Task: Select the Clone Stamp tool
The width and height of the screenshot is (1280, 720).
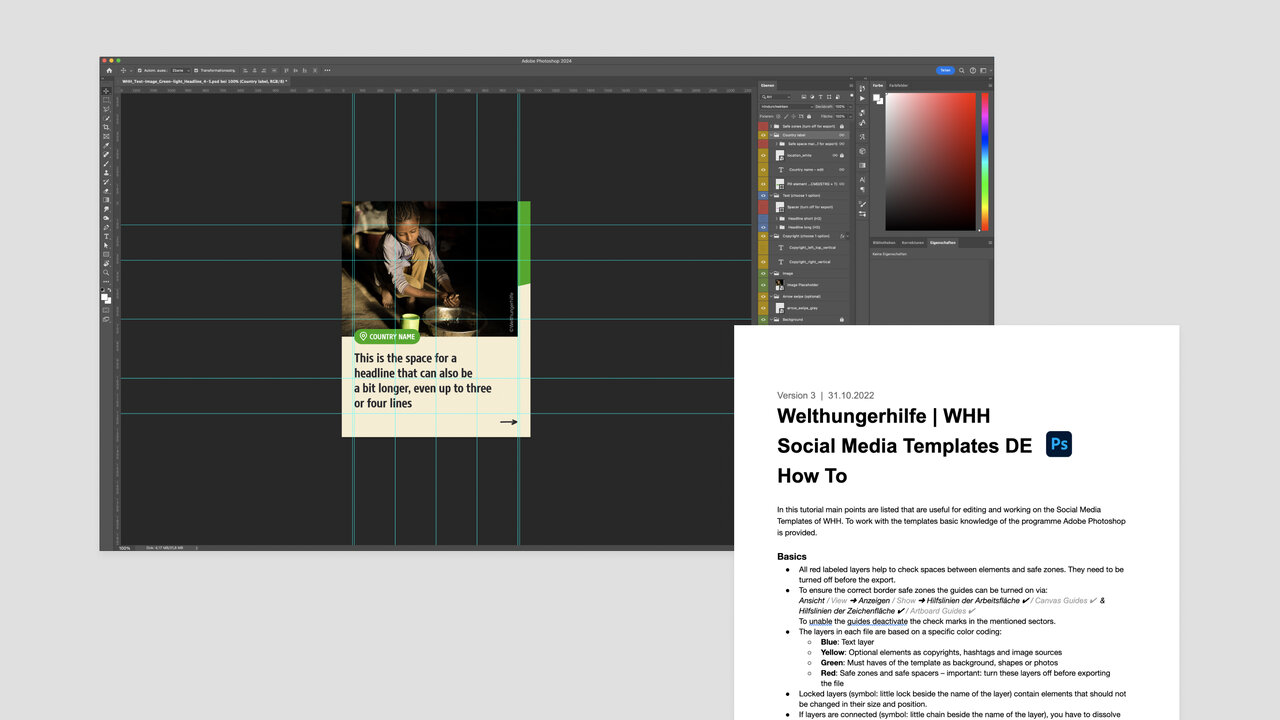Action: point(106,173)
